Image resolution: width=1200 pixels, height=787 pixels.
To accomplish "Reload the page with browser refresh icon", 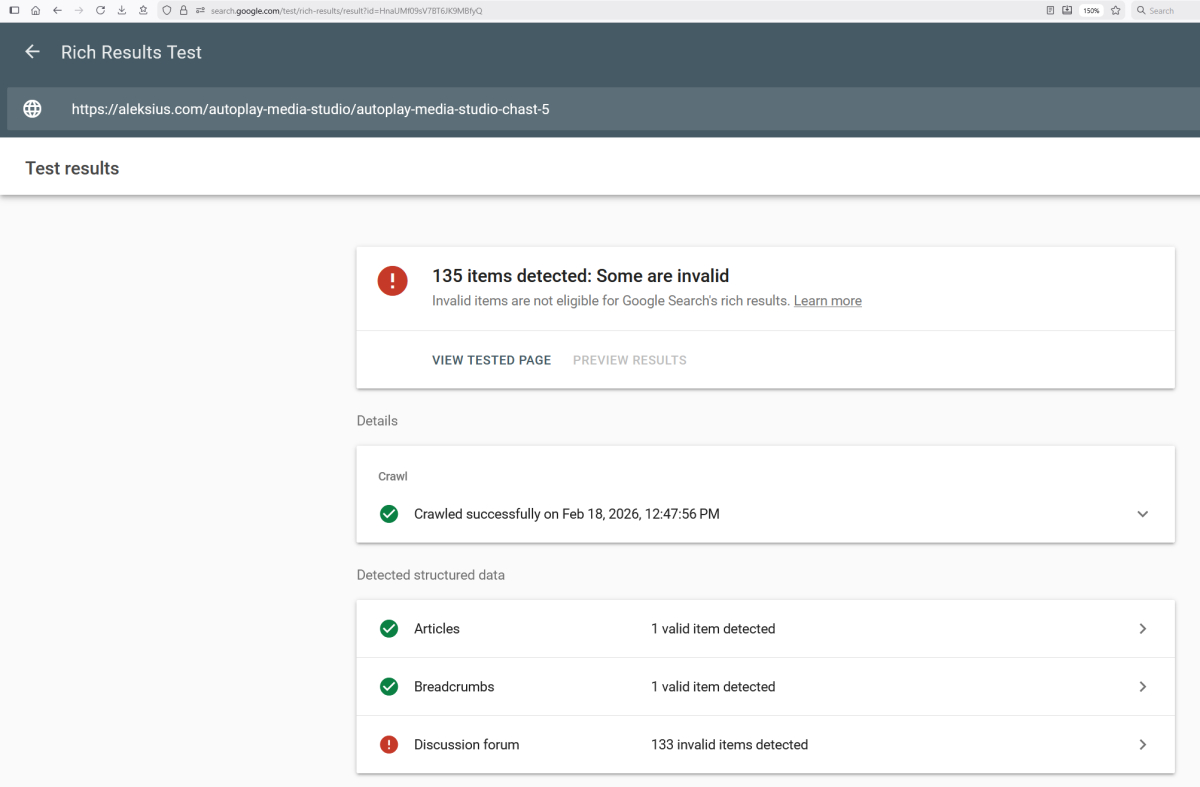I will tap(100, 11).
